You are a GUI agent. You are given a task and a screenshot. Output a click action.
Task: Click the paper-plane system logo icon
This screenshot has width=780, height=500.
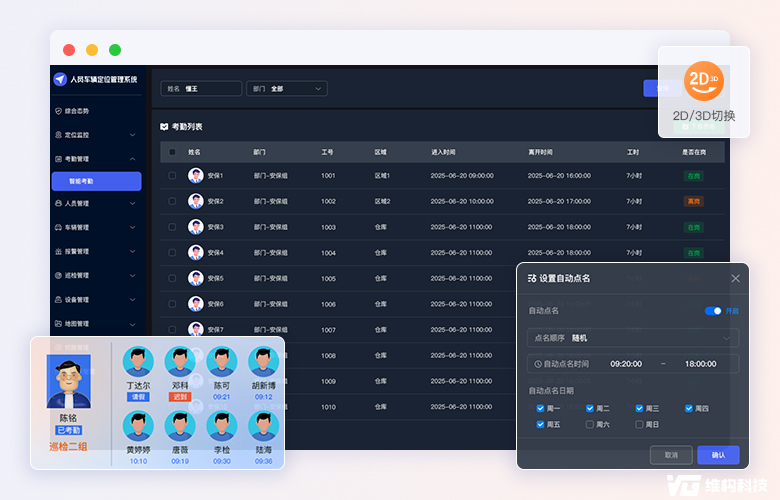[60, 79]
